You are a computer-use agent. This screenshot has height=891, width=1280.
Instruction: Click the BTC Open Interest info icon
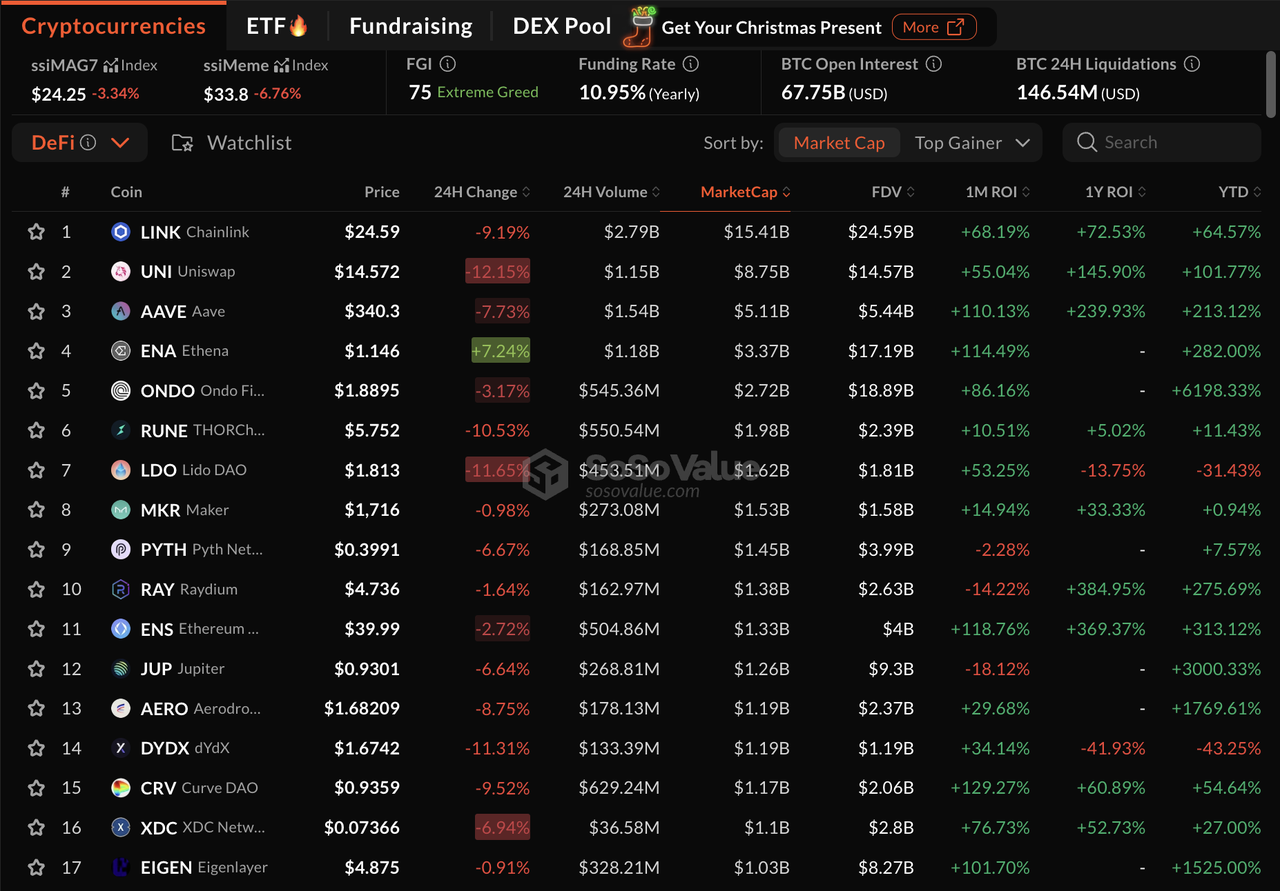934,64
